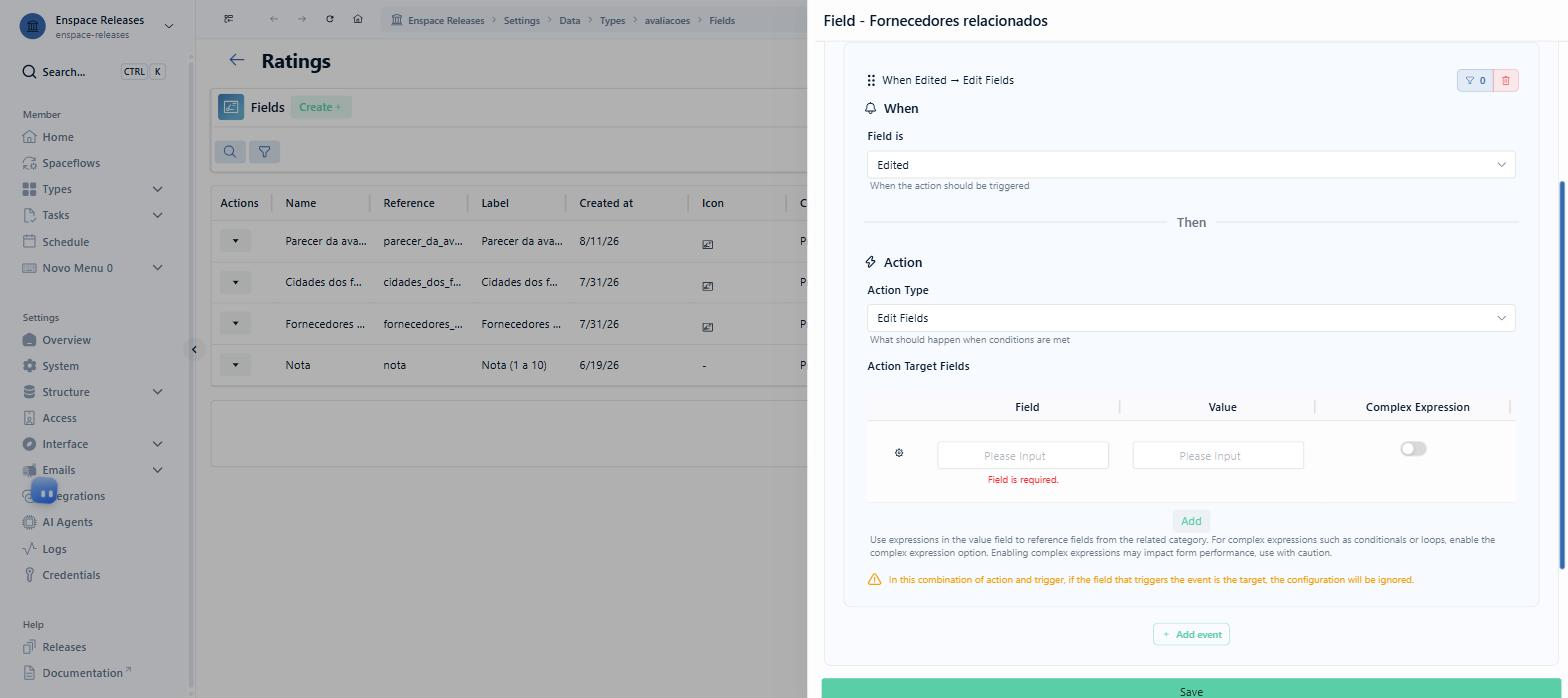Go to Types breadcrumb
This screenshot has width=1568, height=698.
[612, 20]
